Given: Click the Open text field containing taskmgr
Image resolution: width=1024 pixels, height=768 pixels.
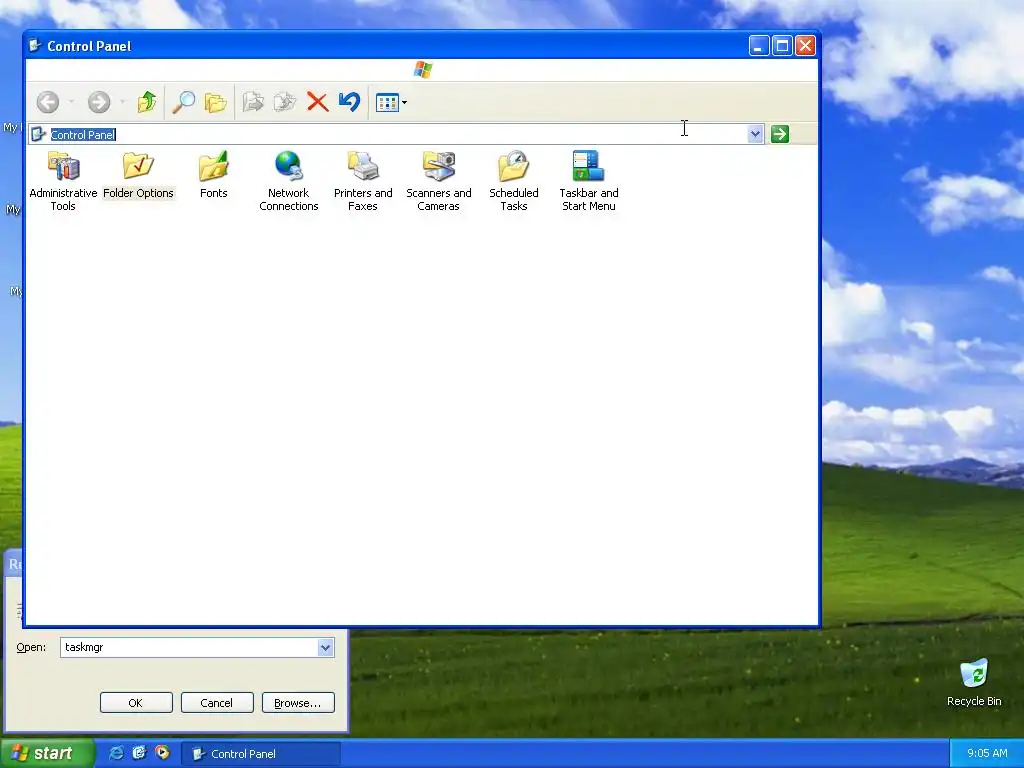Looking at the screenshot, I should click(189, 647).
